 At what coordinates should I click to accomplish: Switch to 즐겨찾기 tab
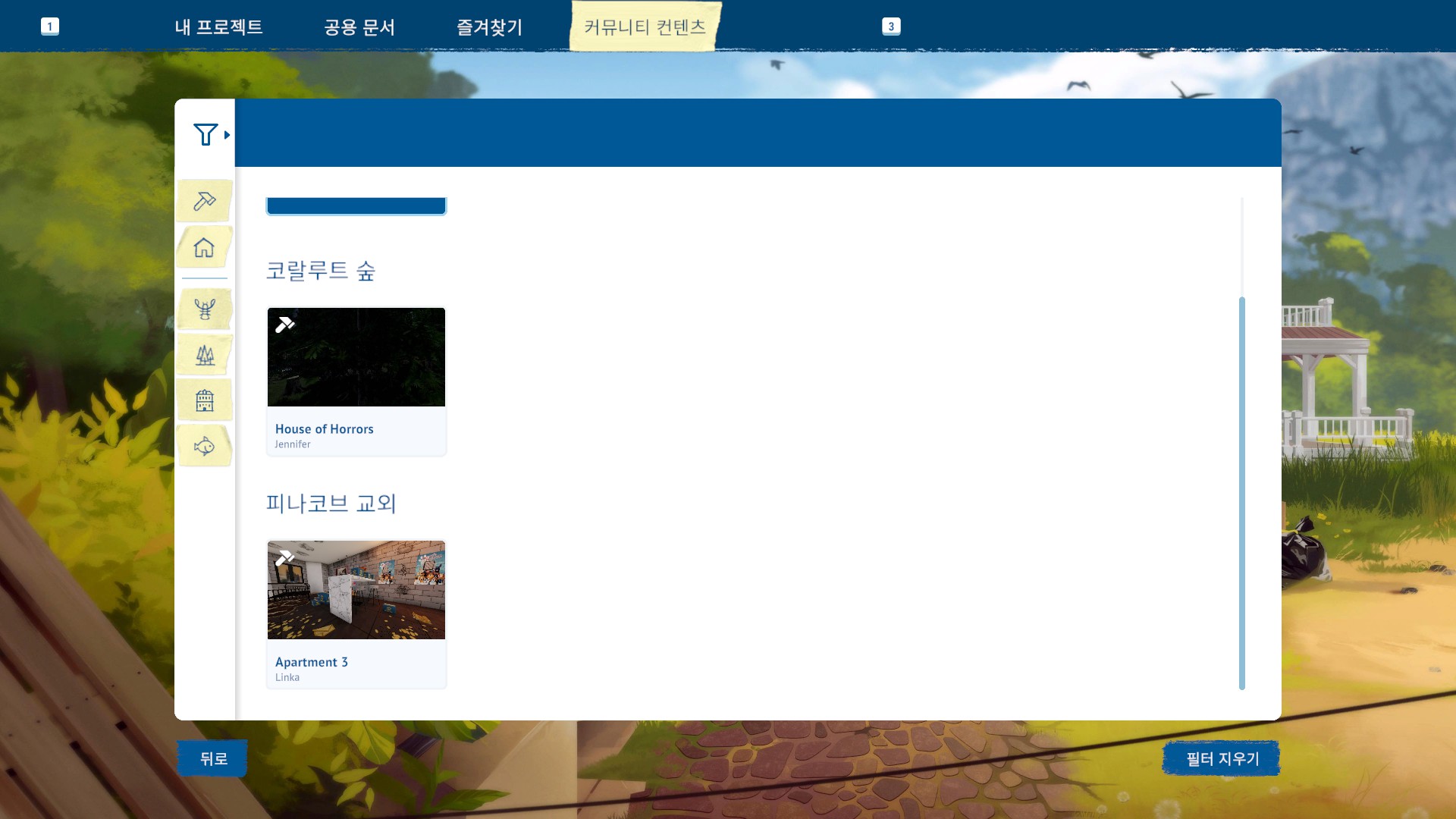pos(489,27)
